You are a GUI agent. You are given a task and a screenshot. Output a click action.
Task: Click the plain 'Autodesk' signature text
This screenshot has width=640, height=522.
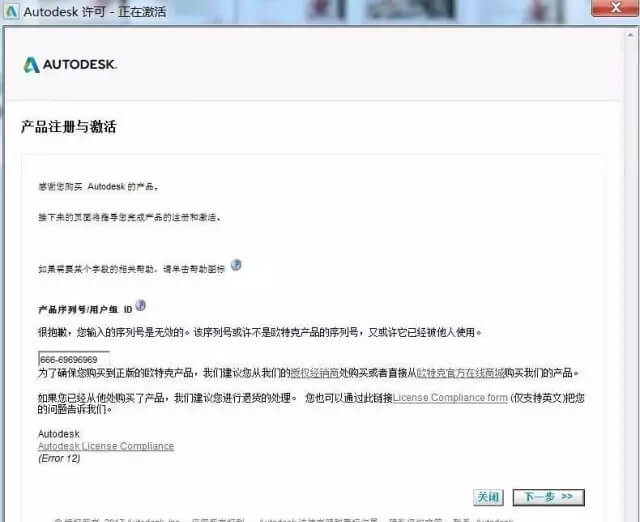tap(59, 434)
